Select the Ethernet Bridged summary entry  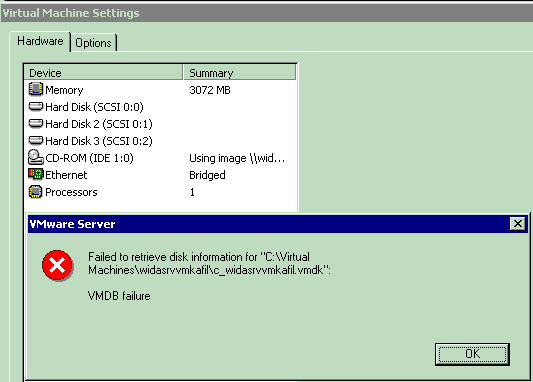(x=207, y=175)
